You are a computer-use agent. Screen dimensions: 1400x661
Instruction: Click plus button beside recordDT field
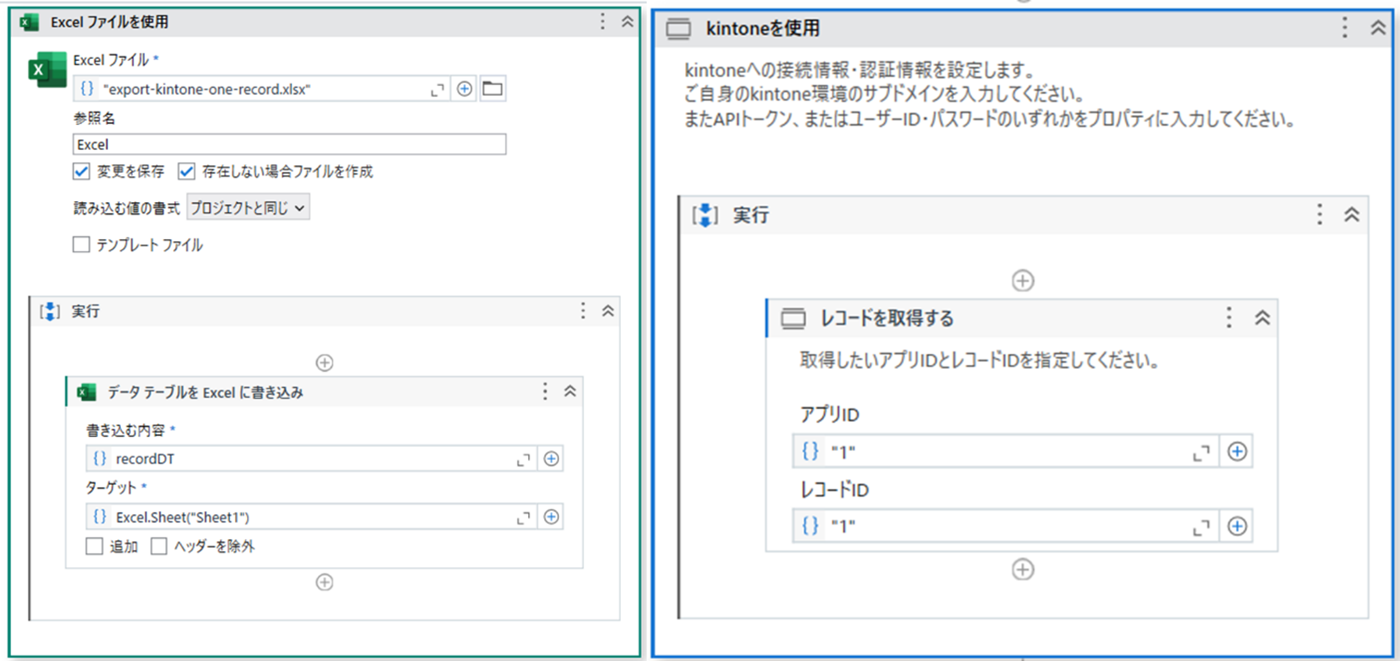click(x=550, y=459)
